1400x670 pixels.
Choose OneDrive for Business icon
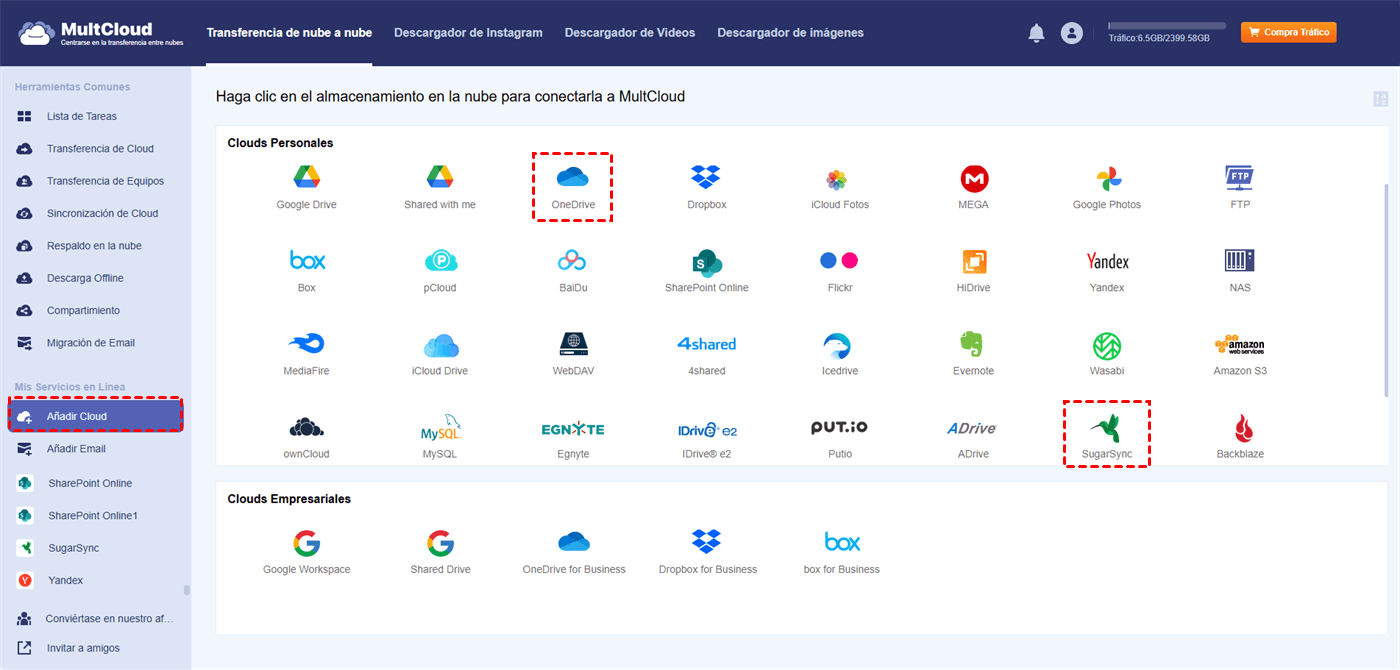click(574, 542)
